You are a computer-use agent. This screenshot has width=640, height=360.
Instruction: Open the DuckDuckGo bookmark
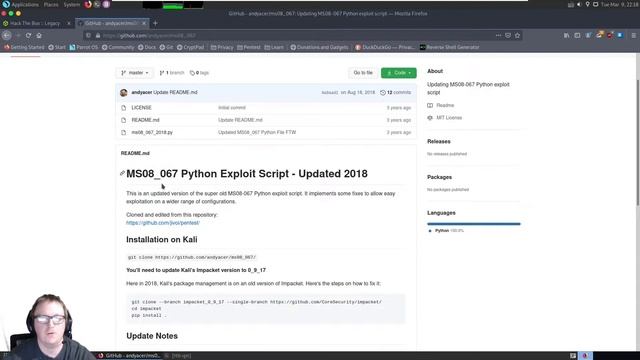click(x=384, y=47)
